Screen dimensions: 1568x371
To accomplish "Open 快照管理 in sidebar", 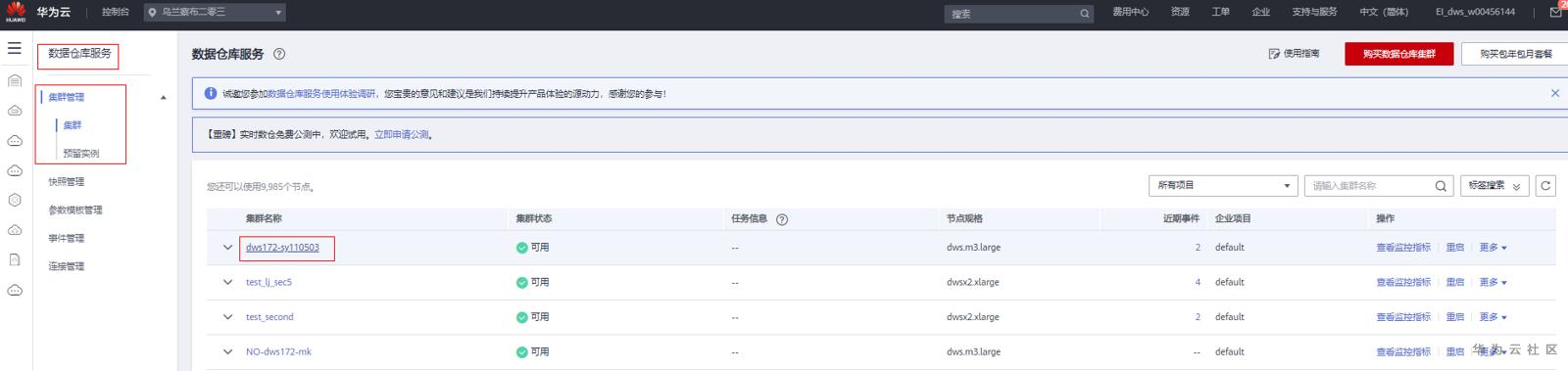I will pos(67,182).
